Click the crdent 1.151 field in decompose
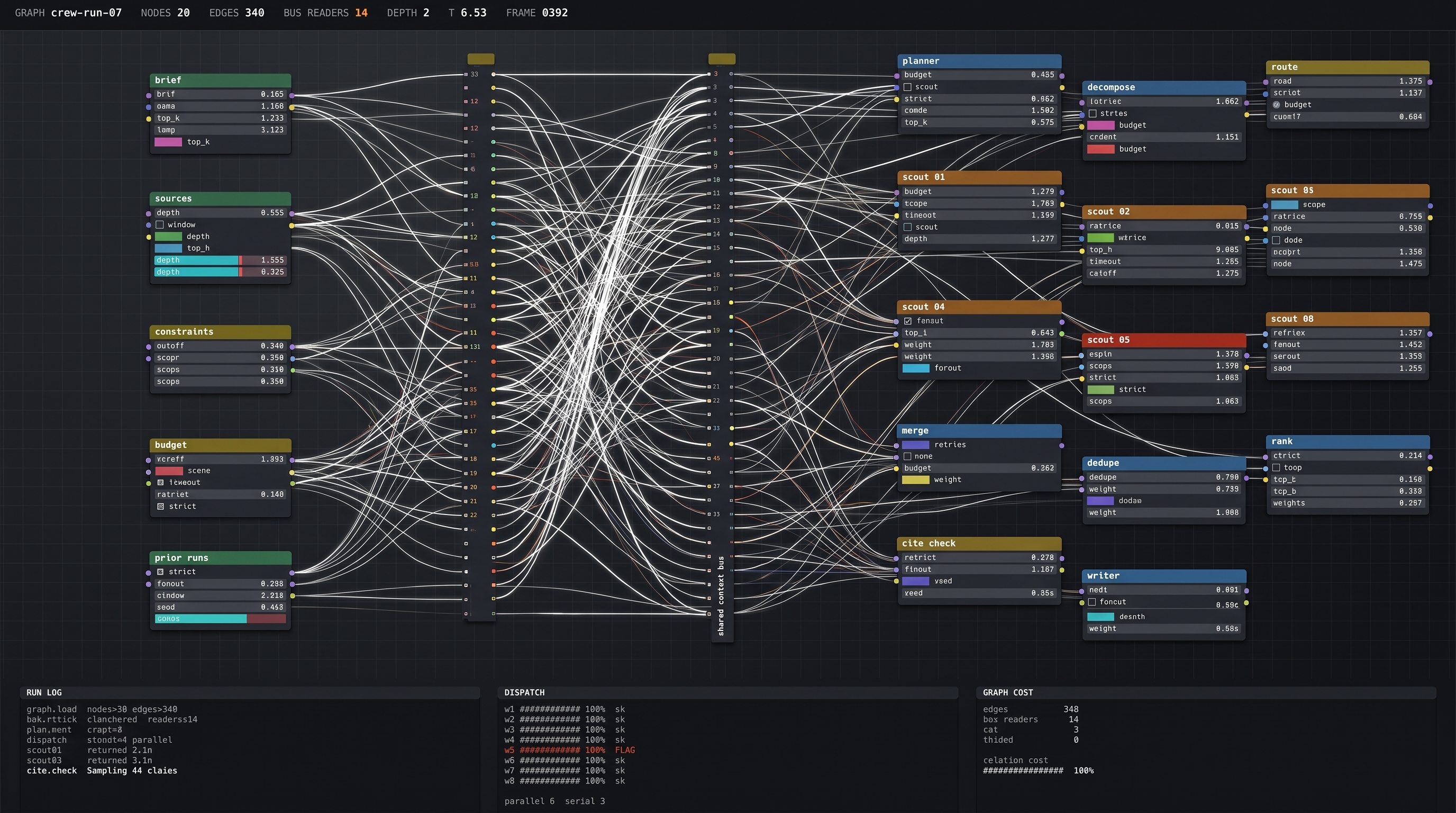The width and height of the screenshot is (1456, 813). coord(1164,138)
